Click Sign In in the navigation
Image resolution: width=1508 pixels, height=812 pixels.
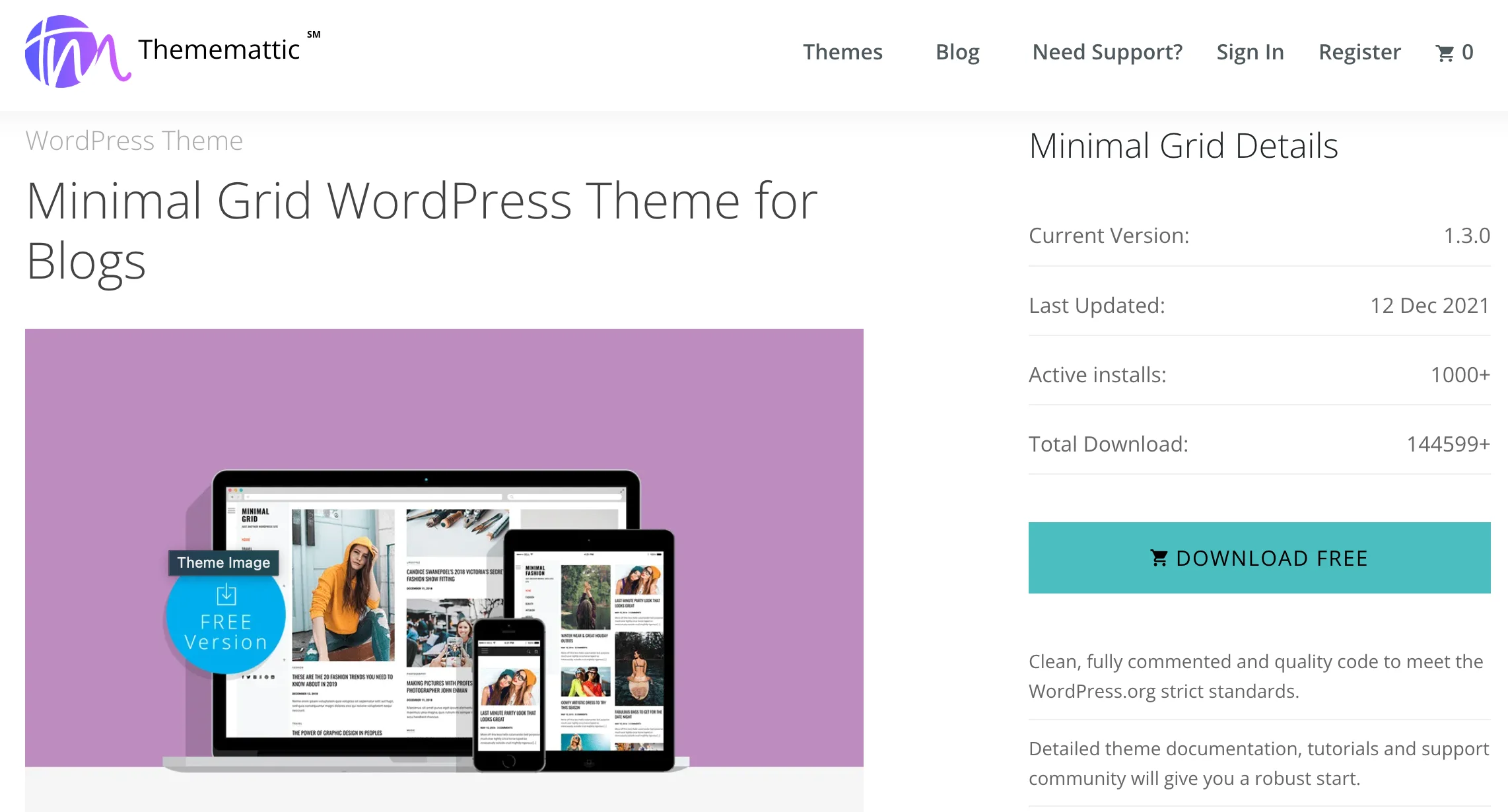pos(1250,51)
